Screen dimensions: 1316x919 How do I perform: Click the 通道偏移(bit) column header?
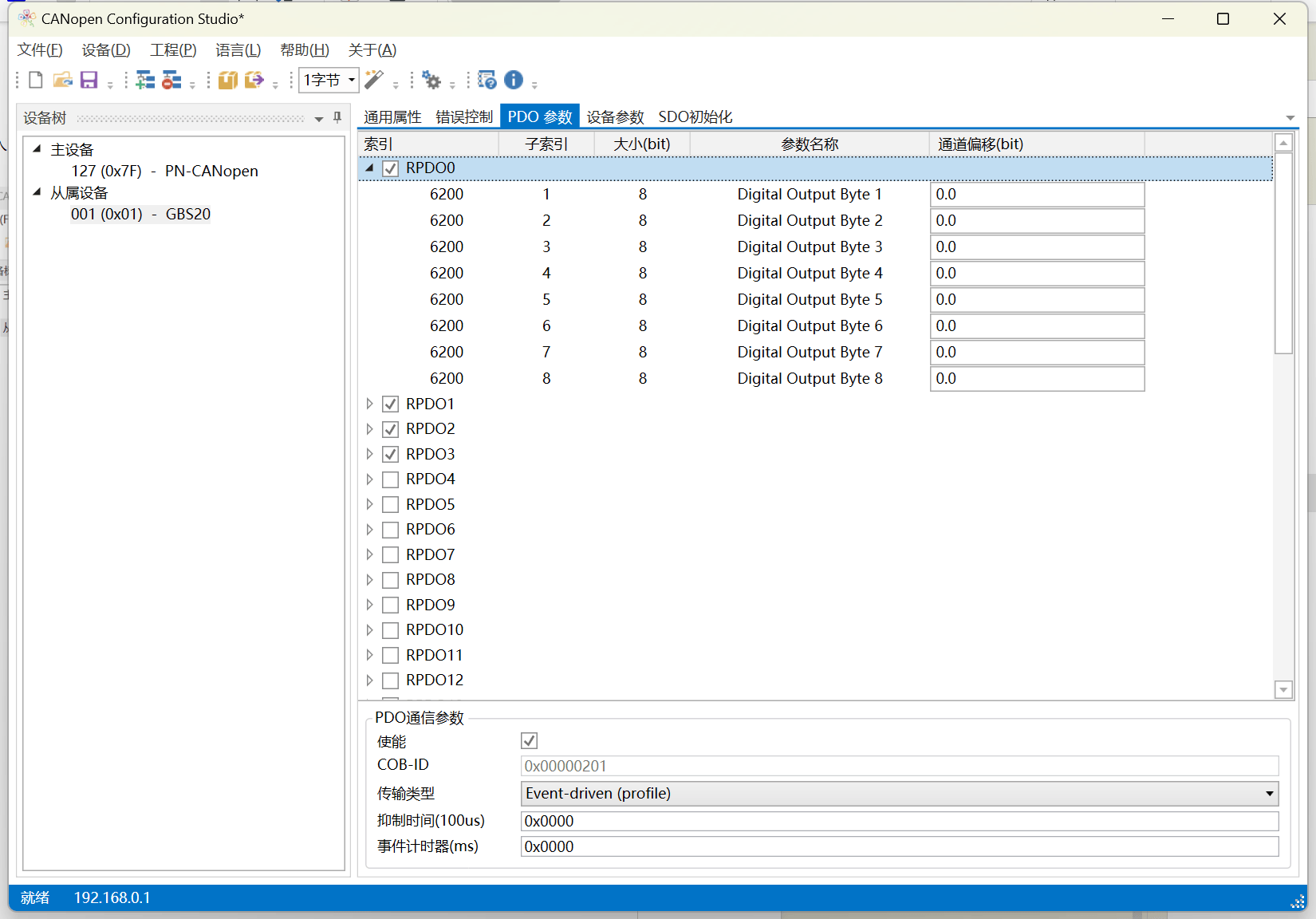pyautogui.click(x=1037, y=144)
